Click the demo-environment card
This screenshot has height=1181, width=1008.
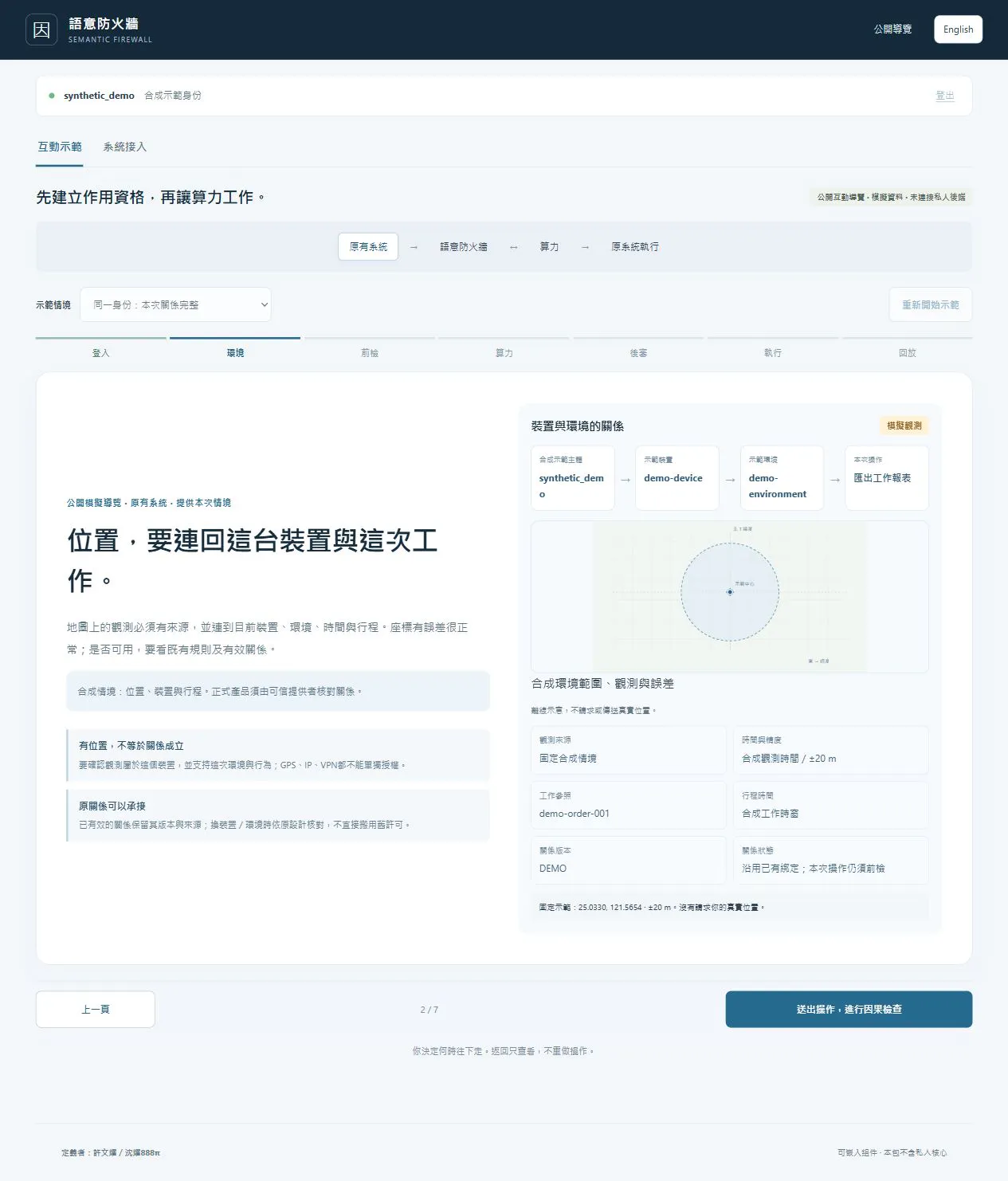coord(782,477)
